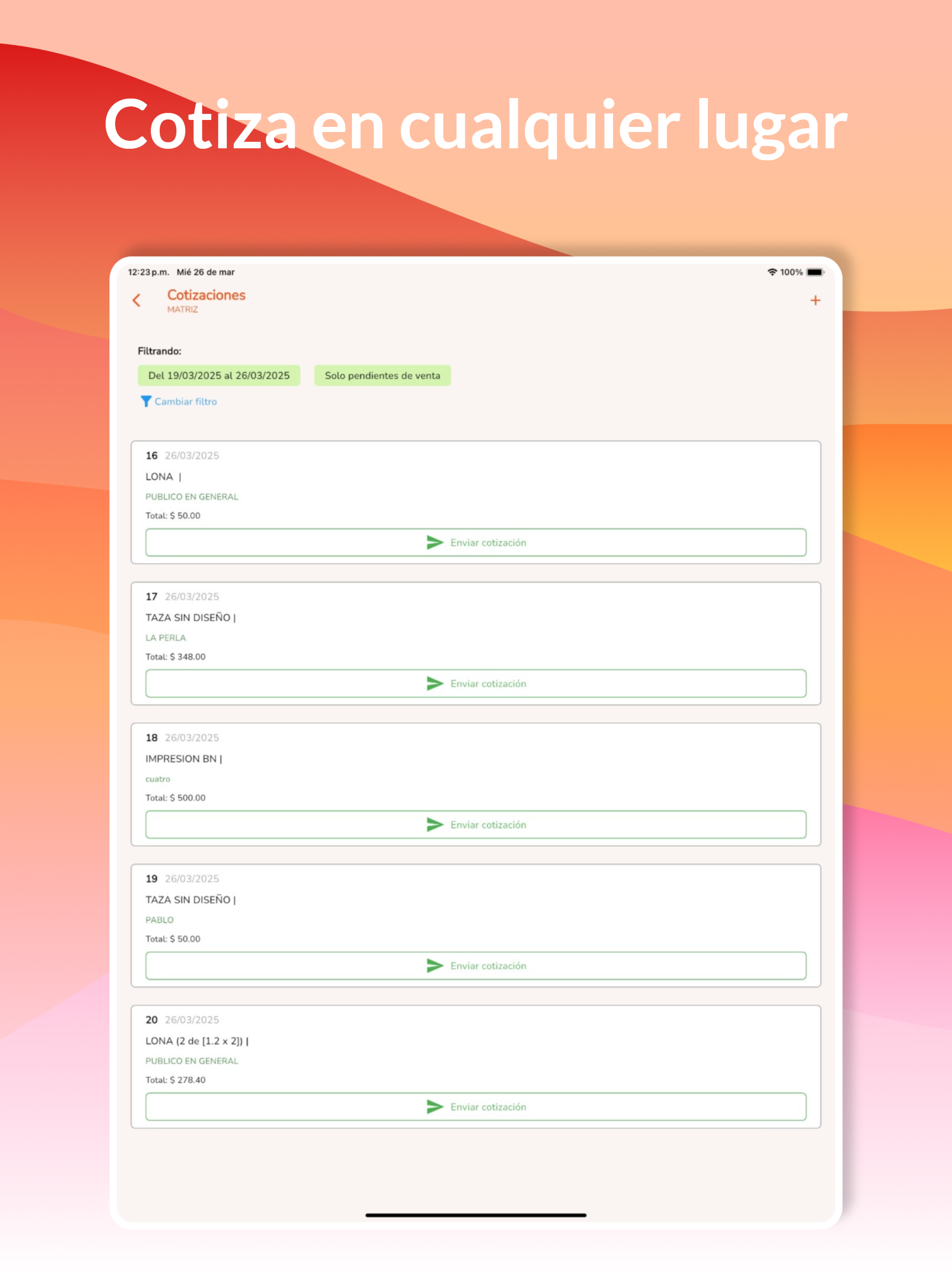Image resolution: width=952 pixels, height=1270 pixels.
Task: Tap the battery status icon
Action: click(x=815, y=272)
